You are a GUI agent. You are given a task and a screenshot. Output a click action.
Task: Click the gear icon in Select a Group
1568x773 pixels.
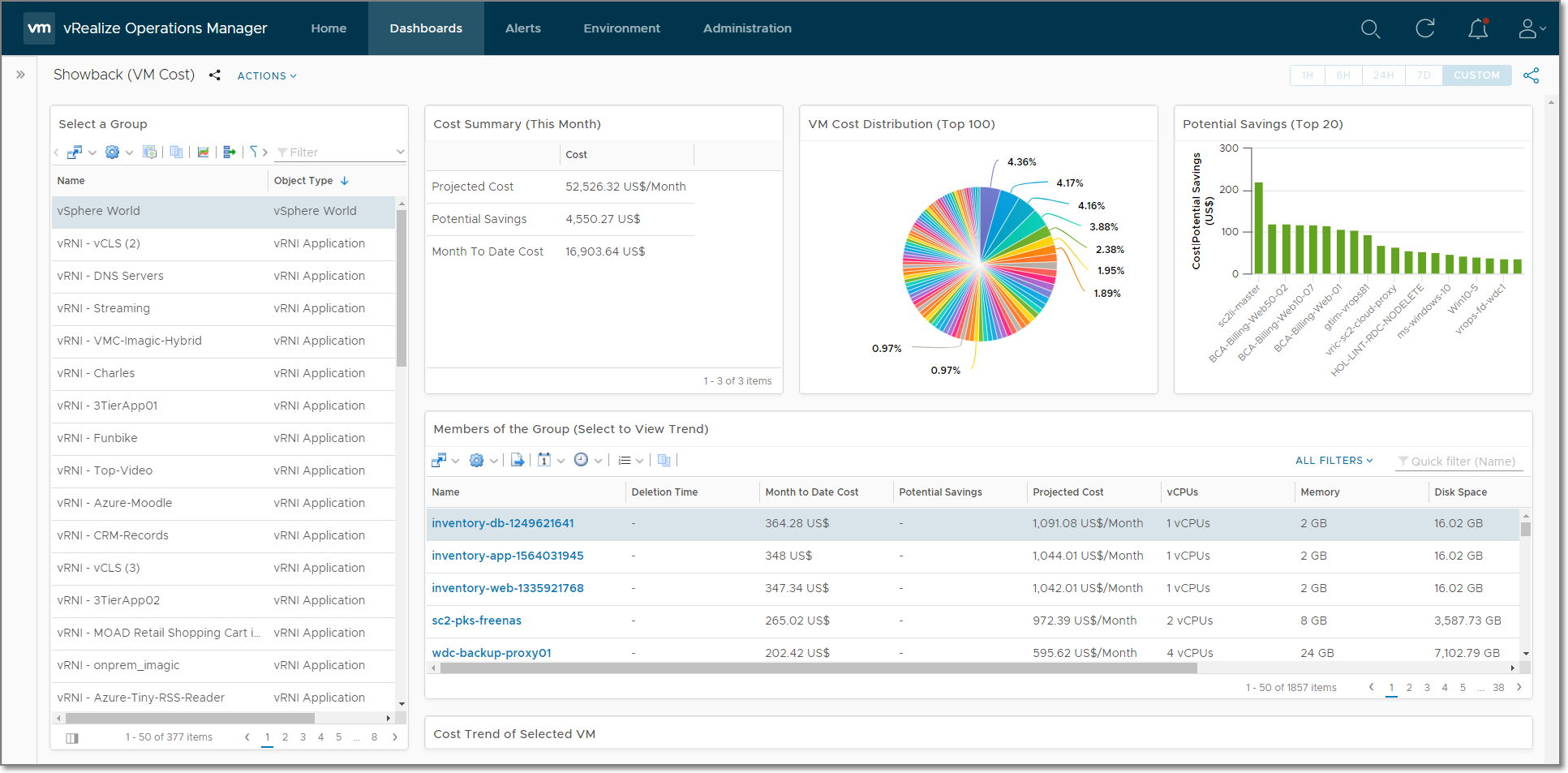[x=112, y=152]
